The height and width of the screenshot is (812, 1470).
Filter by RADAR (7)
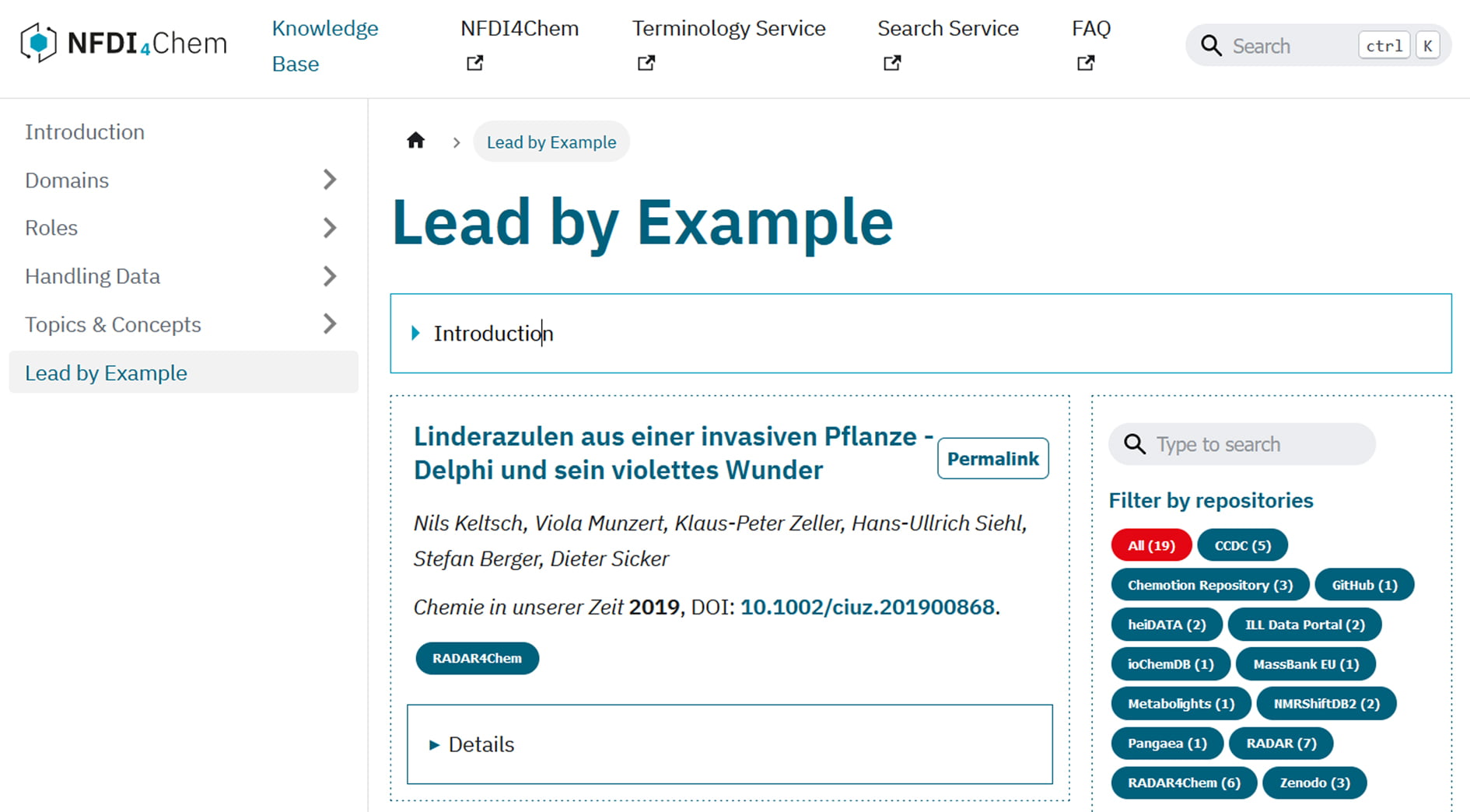coord(1281,744)
